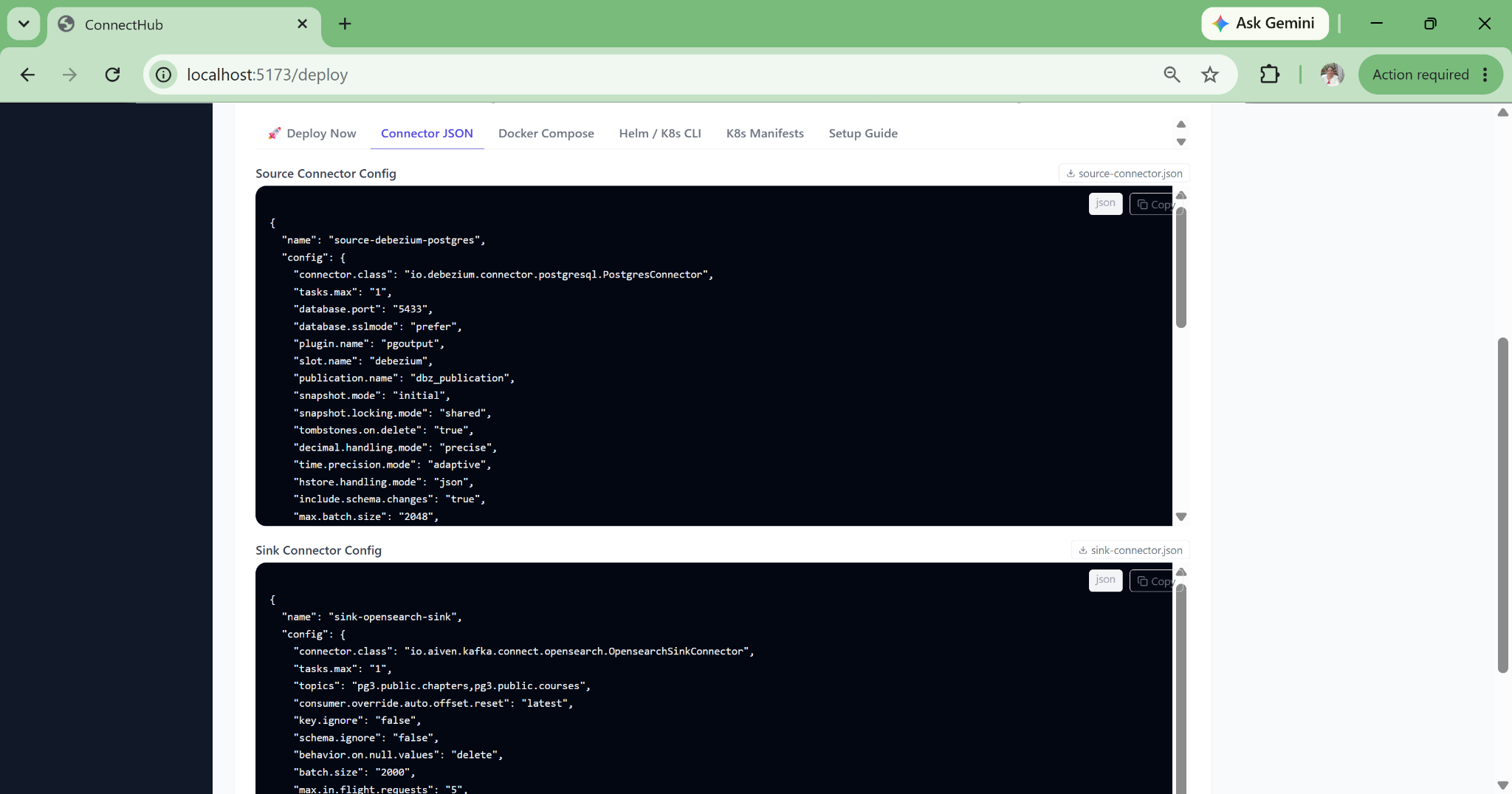Viewport: 1512px width, 794px height.
Task: View site information for localhost
Action: tap(163, 75)
